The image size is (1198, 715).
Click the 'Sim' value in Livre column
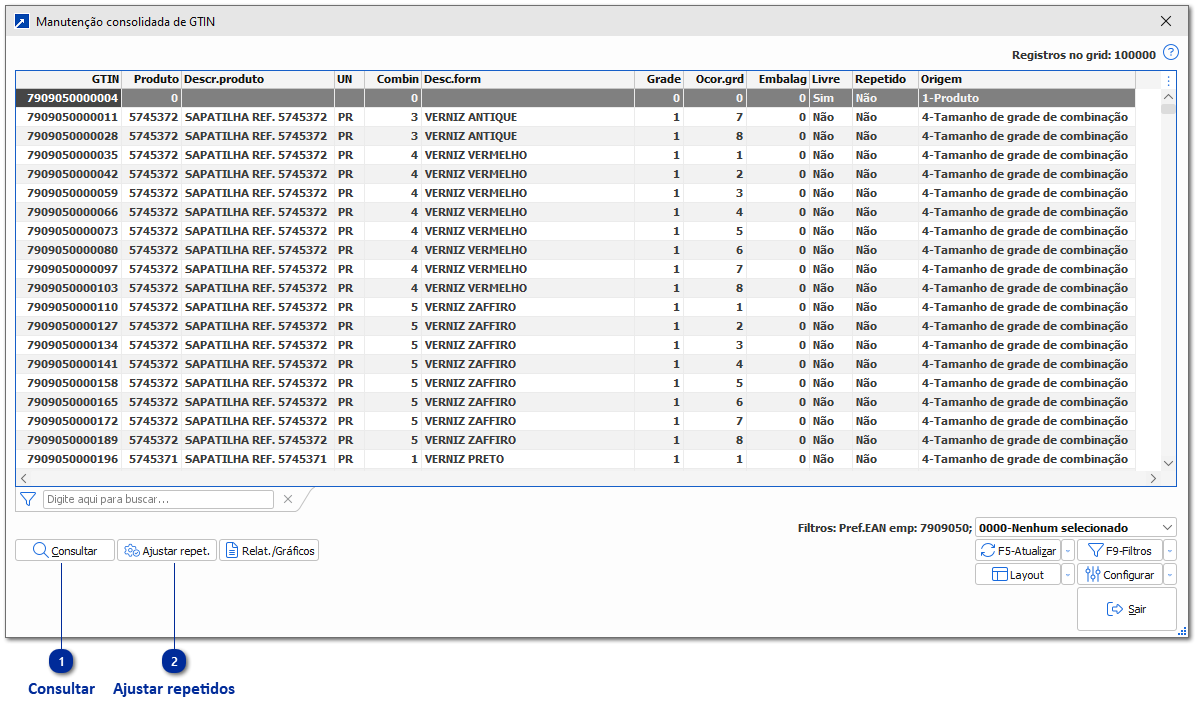831,99
